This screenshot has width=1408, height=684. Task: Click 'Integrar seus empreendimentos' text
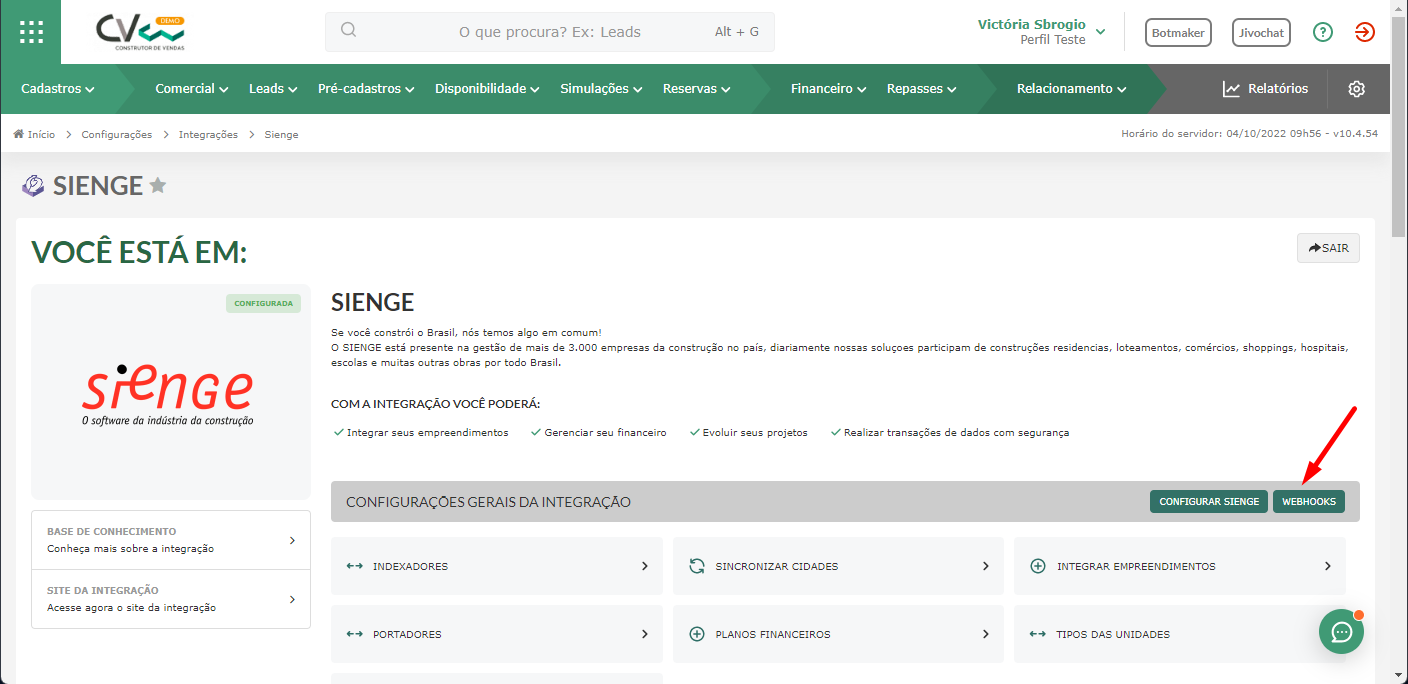tap(427, 433)
